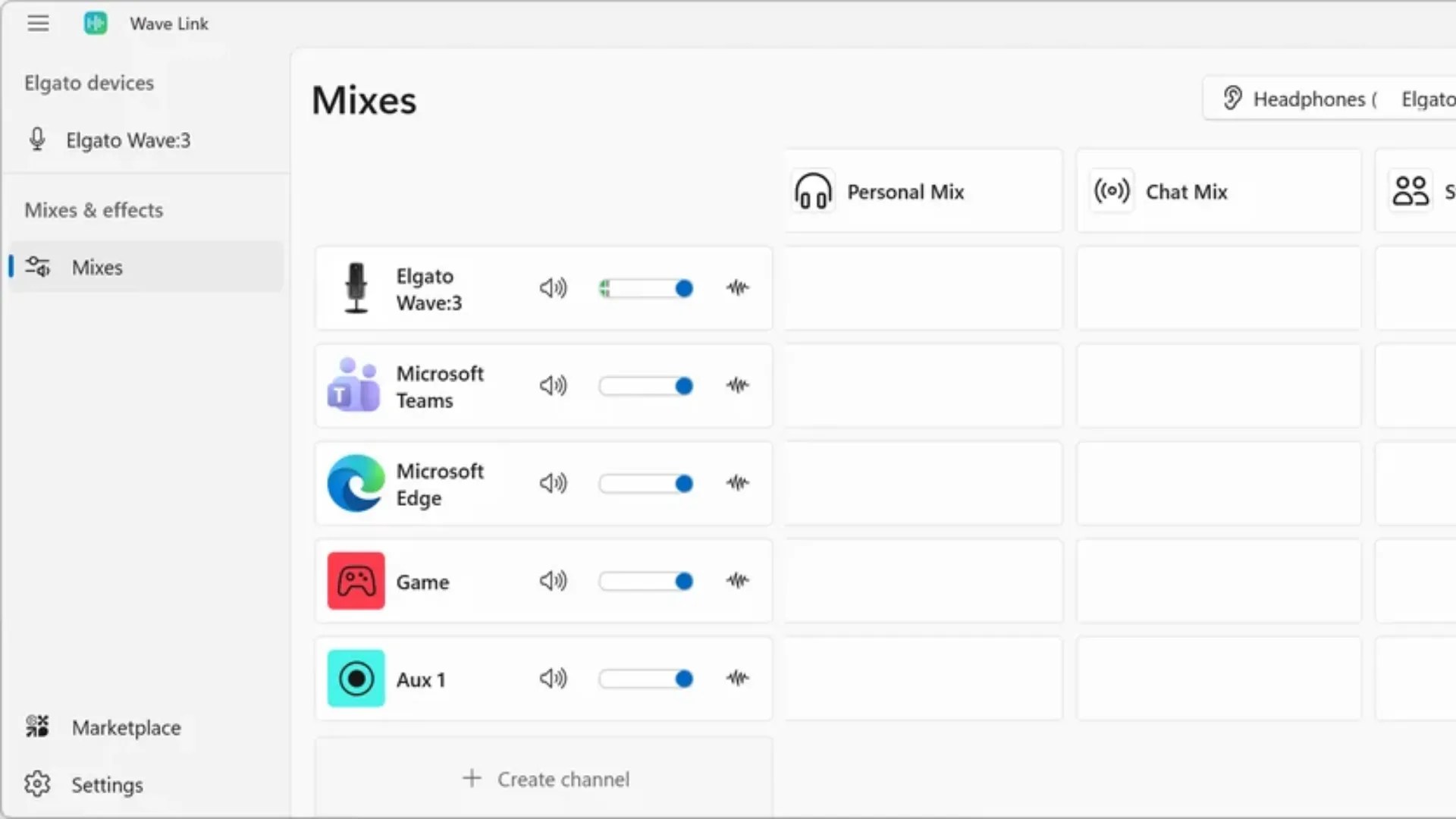Image resolution: width=1456 pixels, height=819 pixels.
Task: Open the hamburger navigation menu
Action: point(38,24)
